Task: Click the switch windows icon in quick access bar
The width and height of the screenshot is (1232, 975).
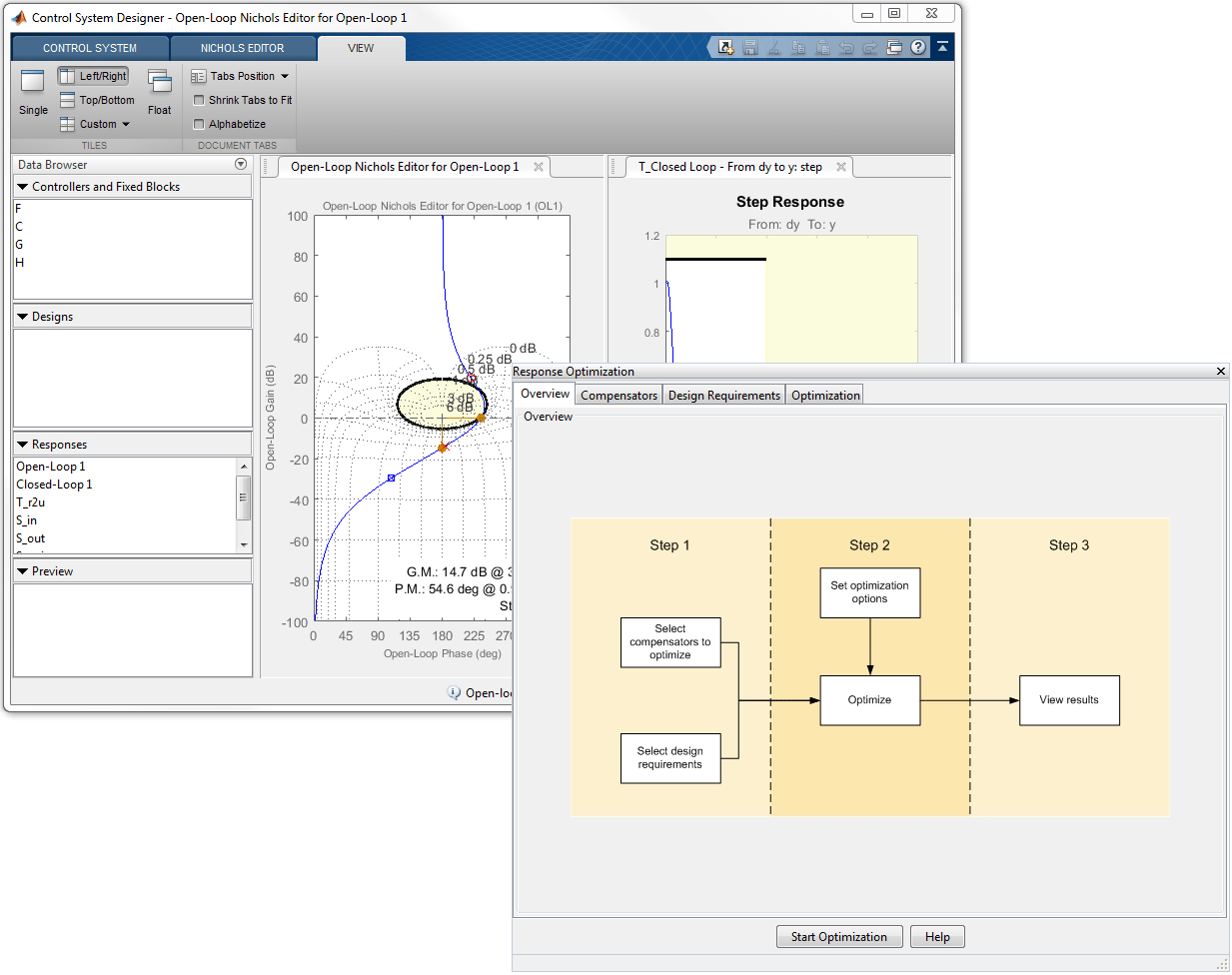Action: 894,47
